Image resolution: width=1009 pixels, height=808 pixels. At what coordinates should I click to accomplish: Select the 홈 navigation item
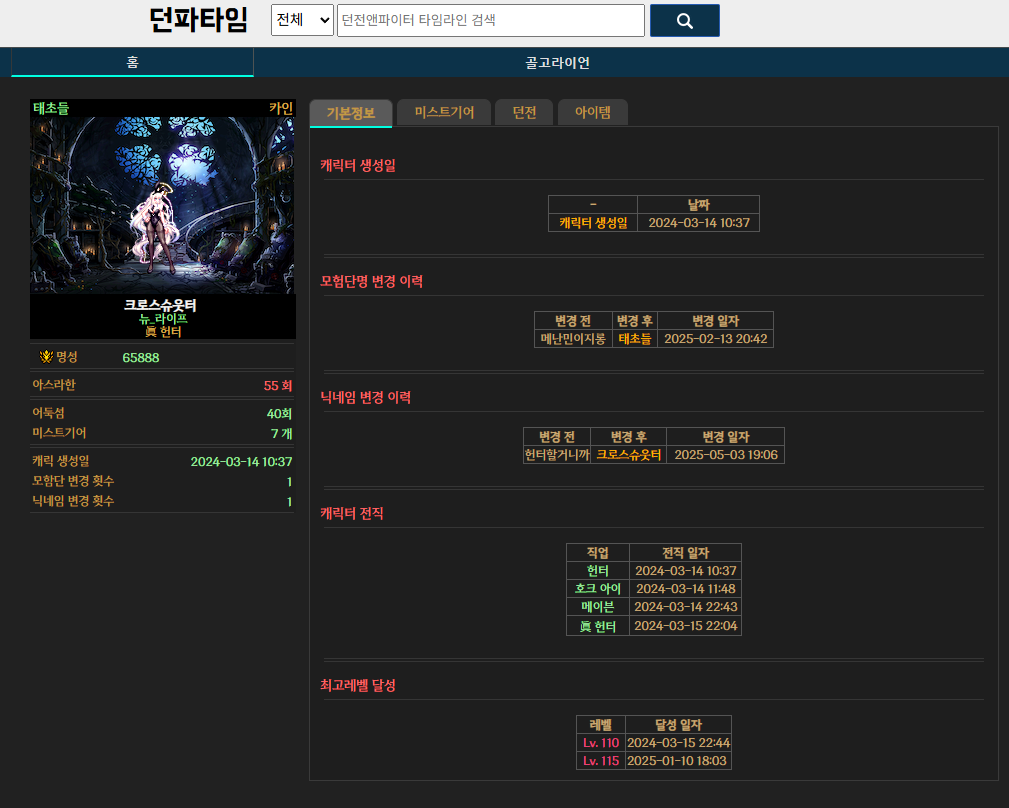pos(132,62)
